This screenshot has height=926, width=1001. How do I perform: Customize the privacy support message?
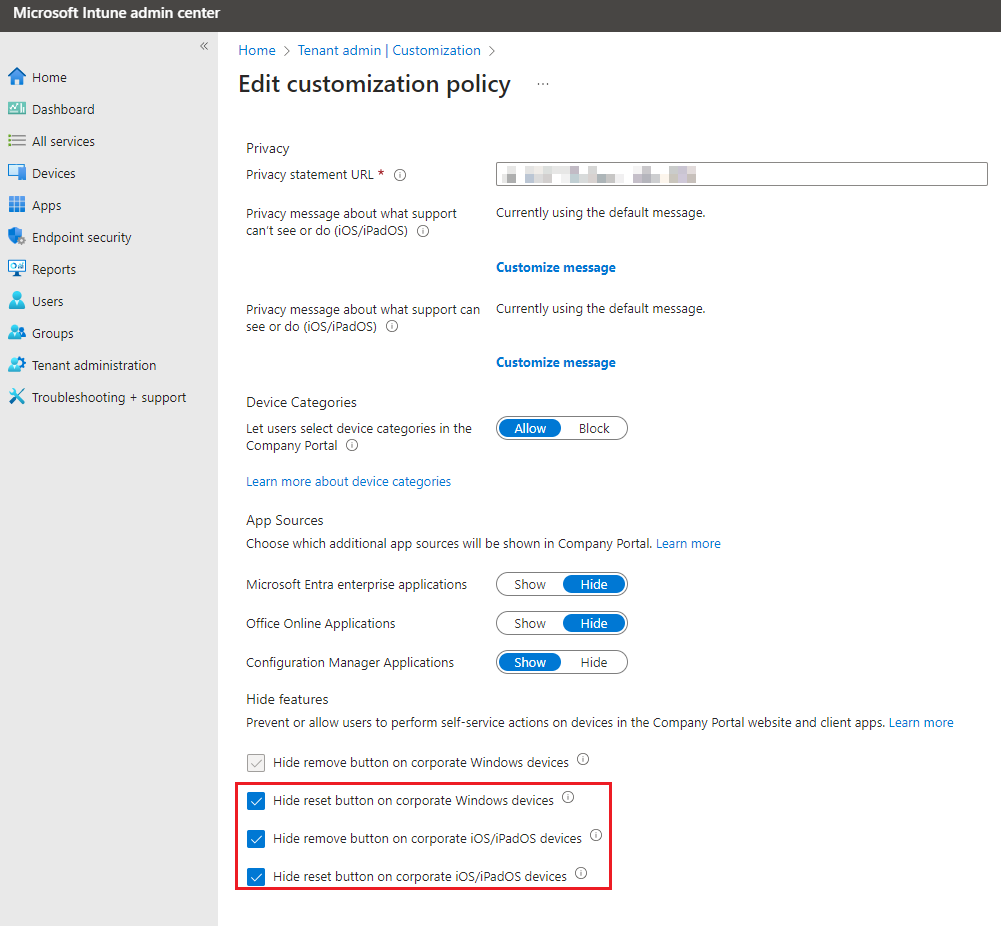(x=555, y=267)
